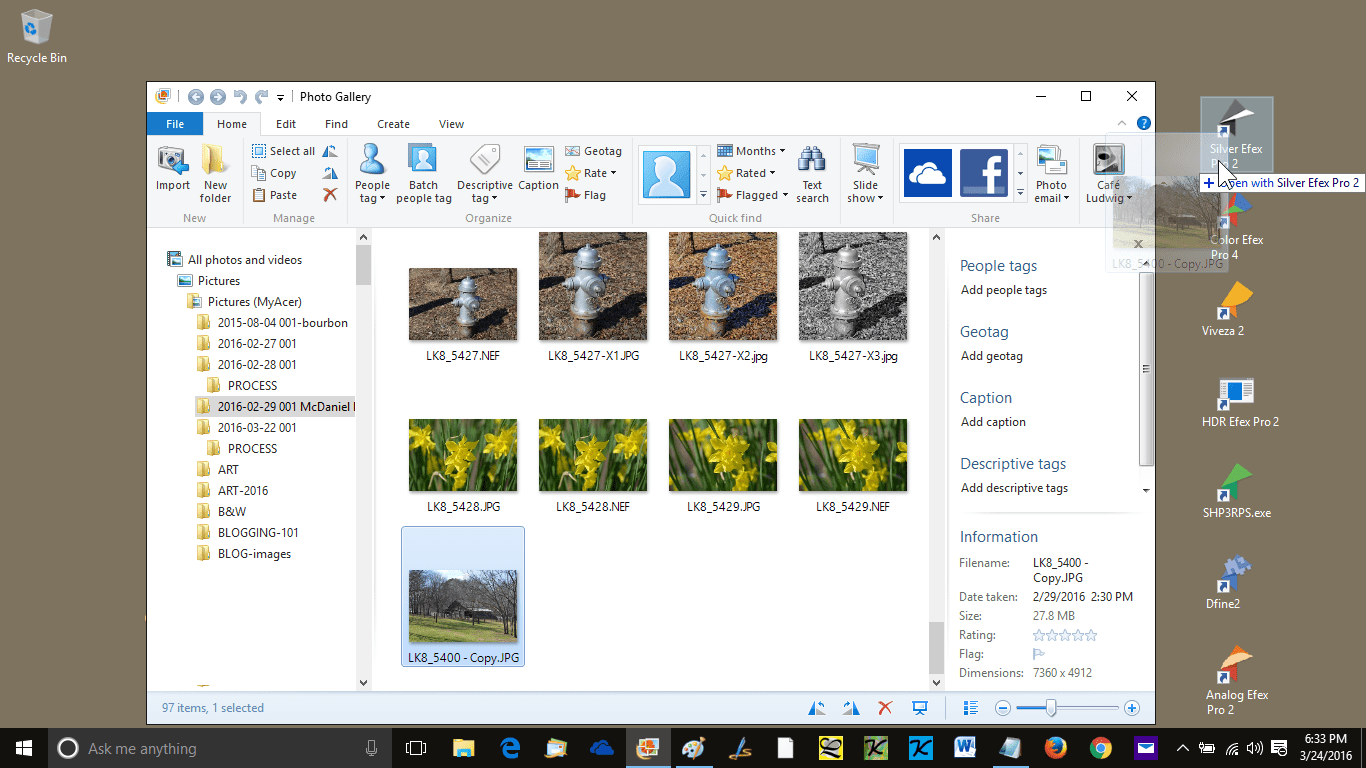Click the Undo arrow in title bar
This screenshot has width=1366, height=768.
(239, 97)
